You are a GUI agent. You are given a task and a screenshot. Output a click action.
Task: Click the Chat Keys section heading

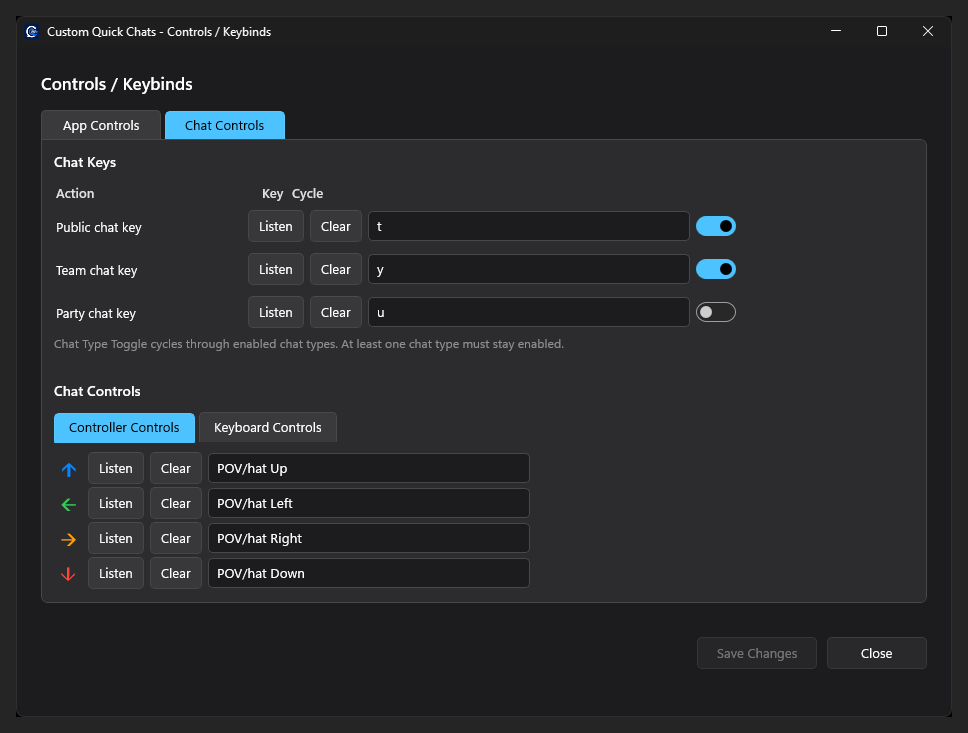[x=85, y=162]
